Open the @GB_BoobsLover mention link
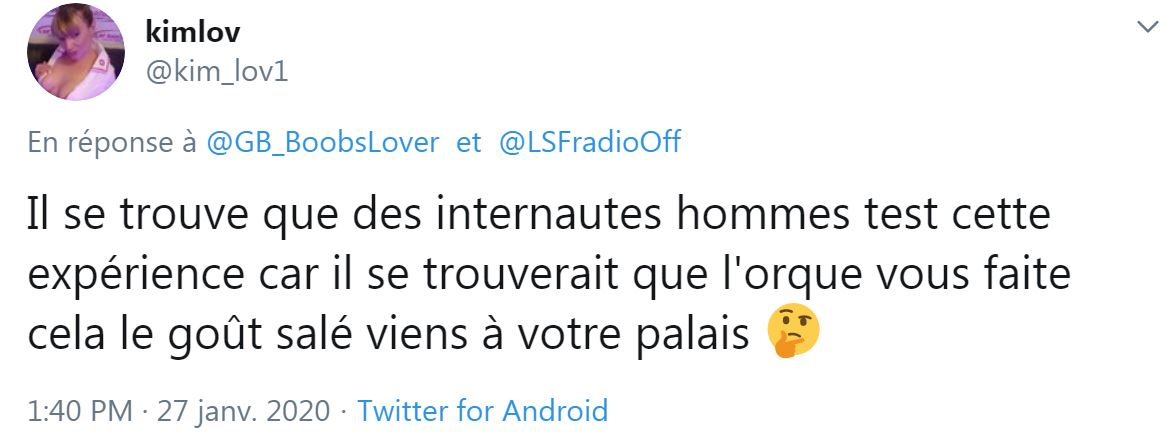The width and height of the screenshot is (1176, 437). click(x=322, y=142)
